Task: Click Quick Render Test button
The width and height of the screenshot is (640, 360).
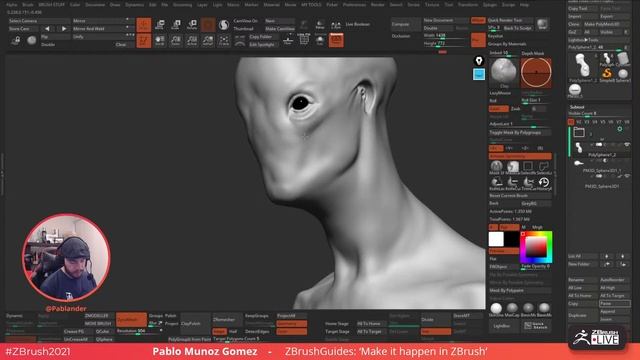Action: (510, 20)
